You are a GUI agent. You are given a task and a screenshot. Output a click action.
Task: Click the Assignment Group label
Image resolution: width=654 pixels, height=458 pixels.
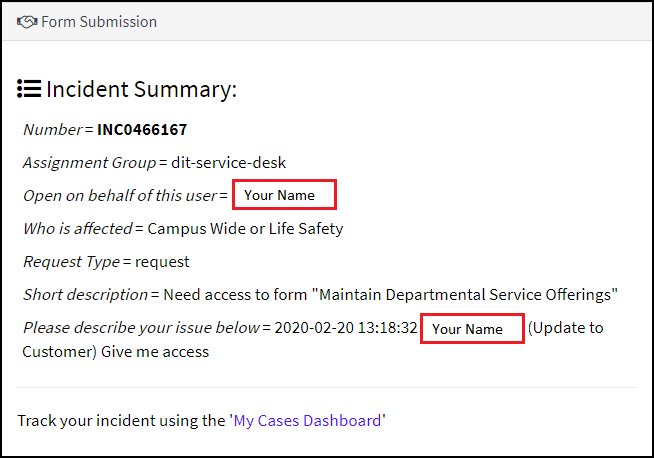click(89, 163)
